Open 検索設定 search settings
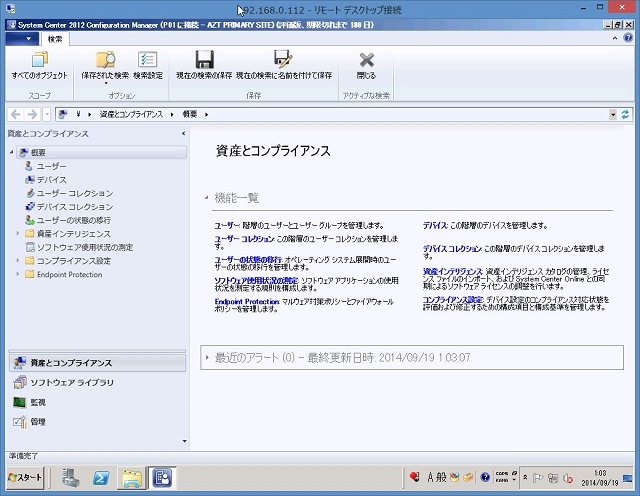 click(x=147, y=65)
